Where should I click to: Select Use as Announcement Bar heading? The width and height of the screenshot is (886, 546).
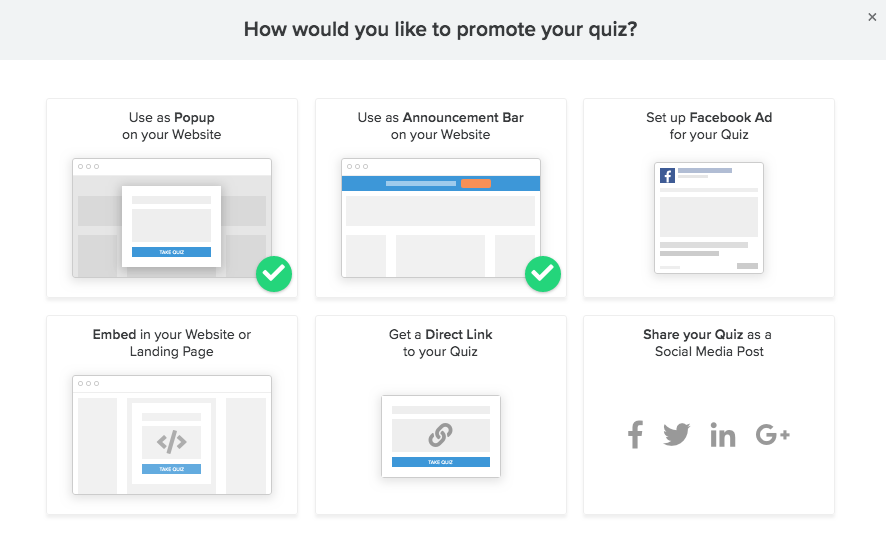(x=441, y=126)
